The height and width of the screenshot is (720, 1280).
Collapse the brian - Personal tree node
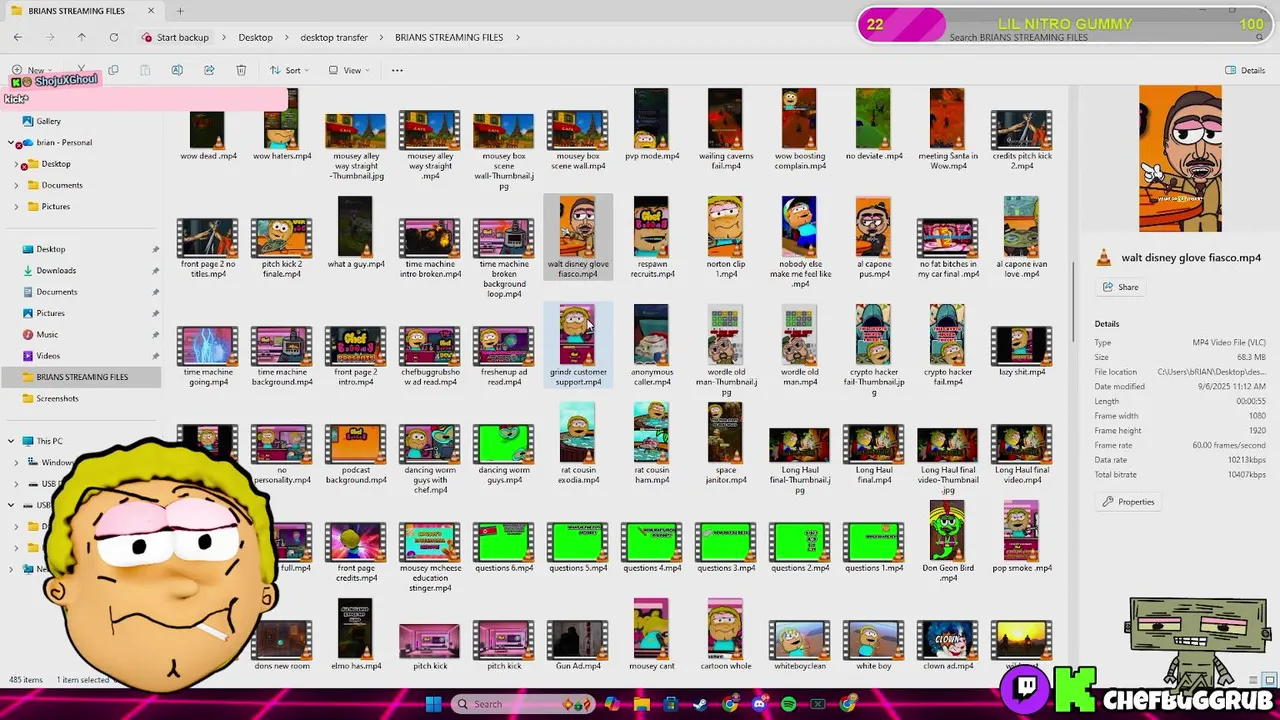[x=11, y=143]
